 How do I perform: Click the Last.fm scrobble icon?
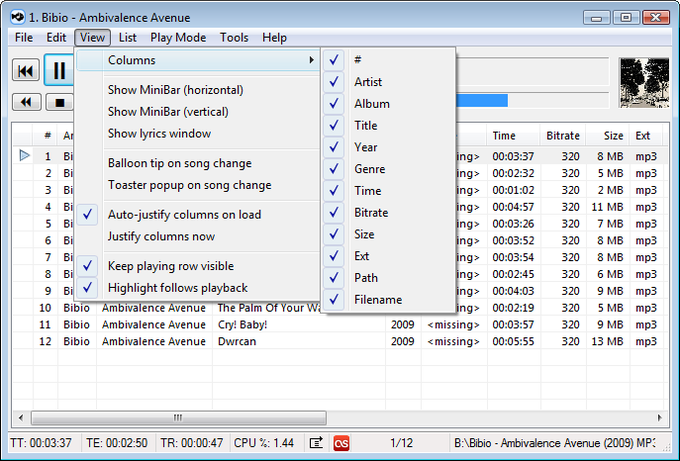pos(341,443)
